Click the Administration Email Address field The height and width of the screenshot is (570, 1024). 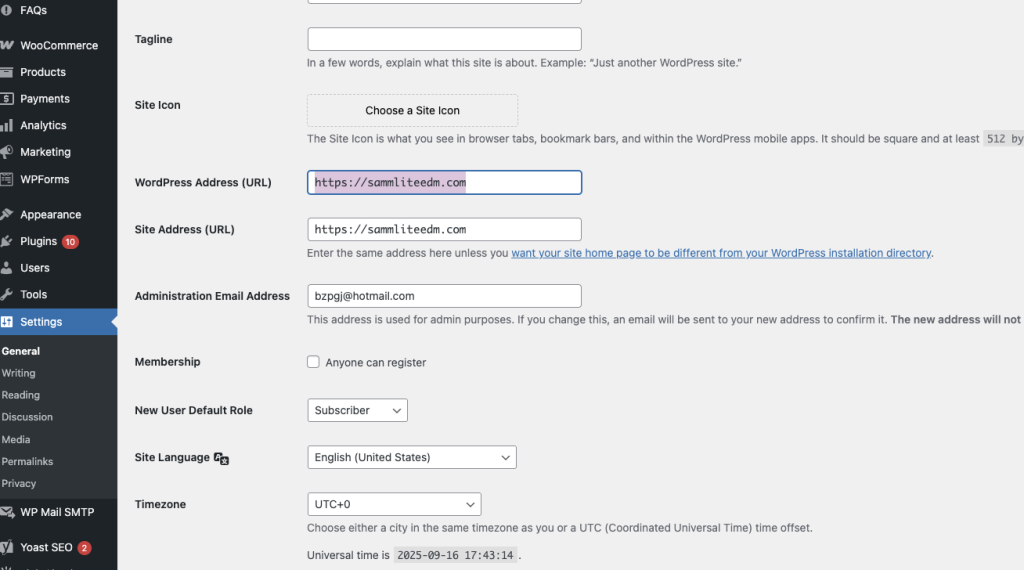tap(444, 296)
